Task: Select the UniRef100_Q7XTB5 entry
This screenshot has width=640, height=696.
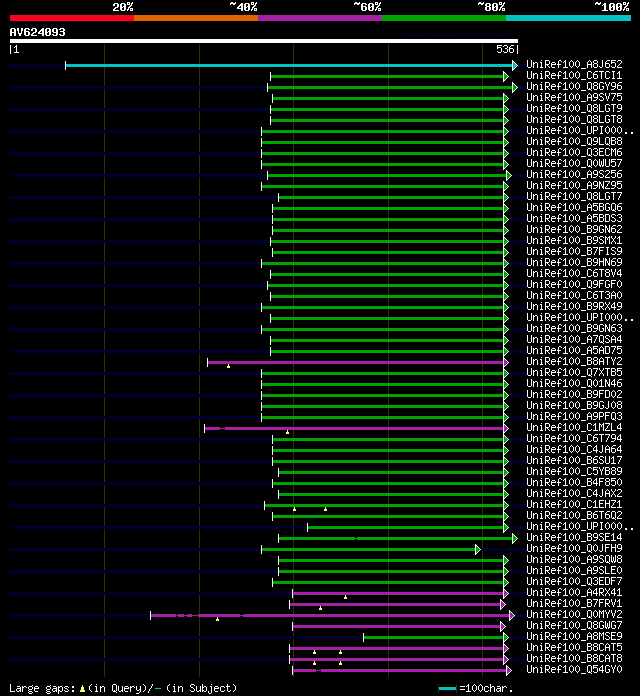Action: (574, 372)
